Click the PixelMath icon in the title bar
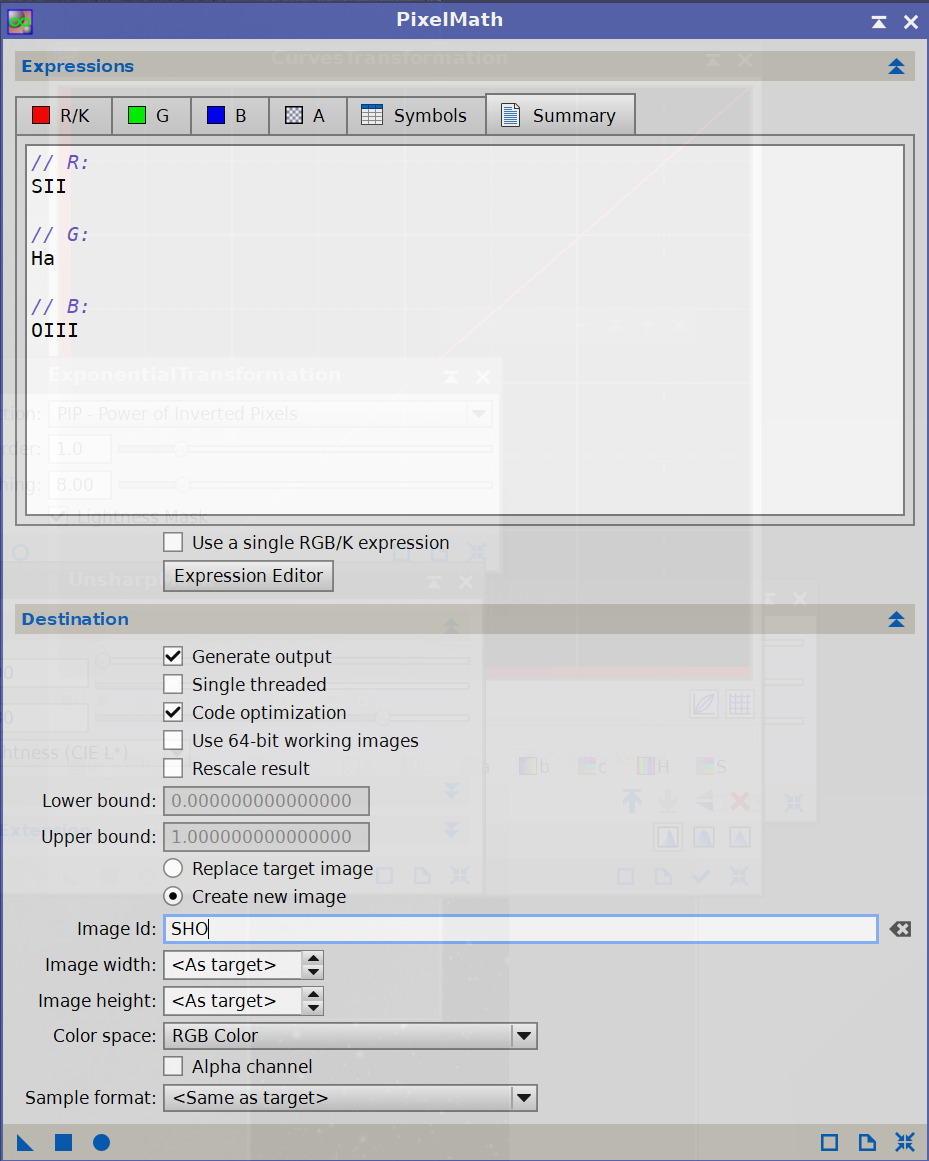 point(20,20)
